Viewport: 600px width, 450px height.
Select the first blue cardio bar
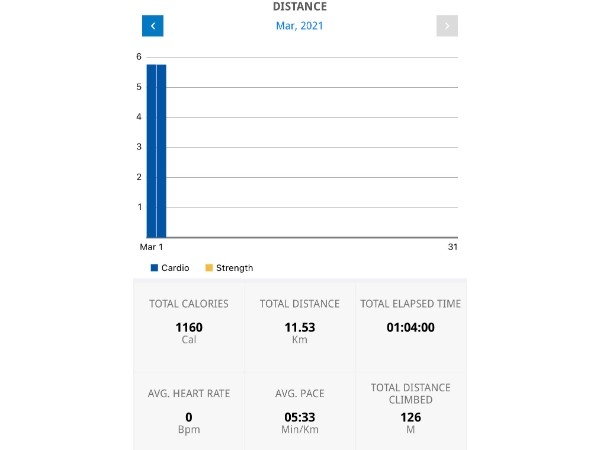pyautogui.click(x=151, y=150)
